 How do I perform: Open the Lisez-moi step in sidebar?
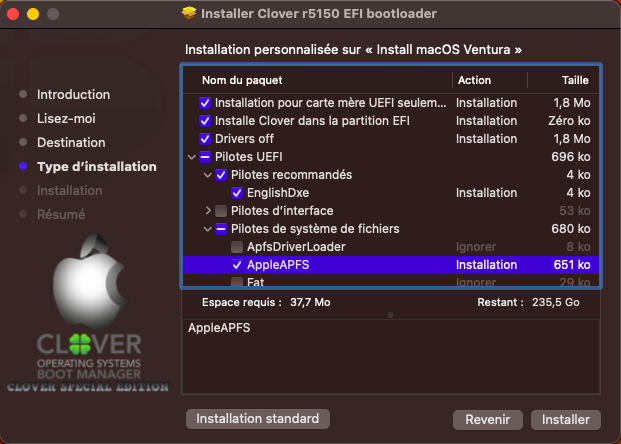click(66, 118)
